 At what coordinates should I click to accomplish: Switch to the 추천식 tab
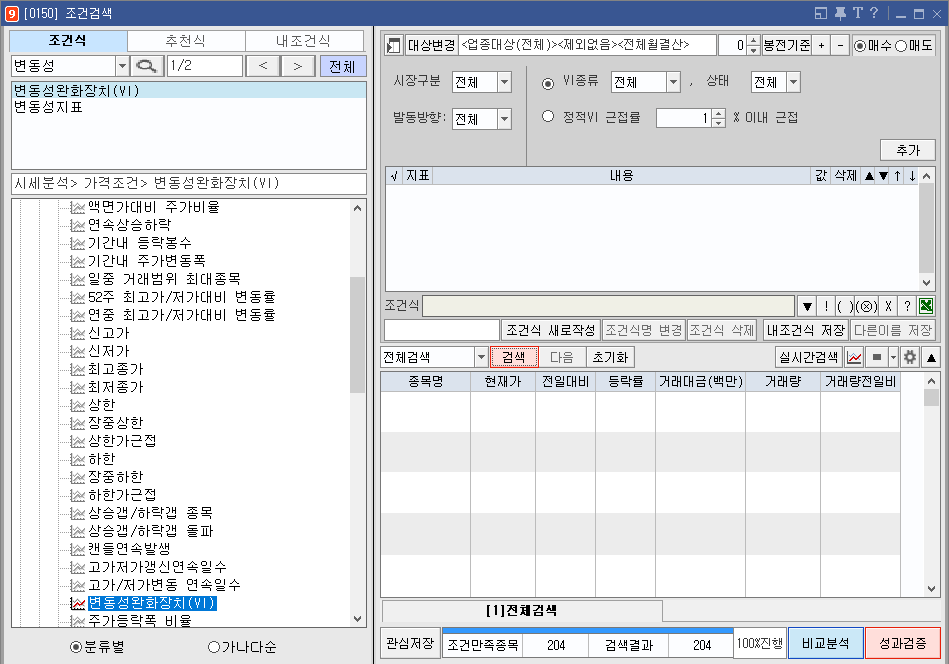pyautogui.click(x=187, y=41)
